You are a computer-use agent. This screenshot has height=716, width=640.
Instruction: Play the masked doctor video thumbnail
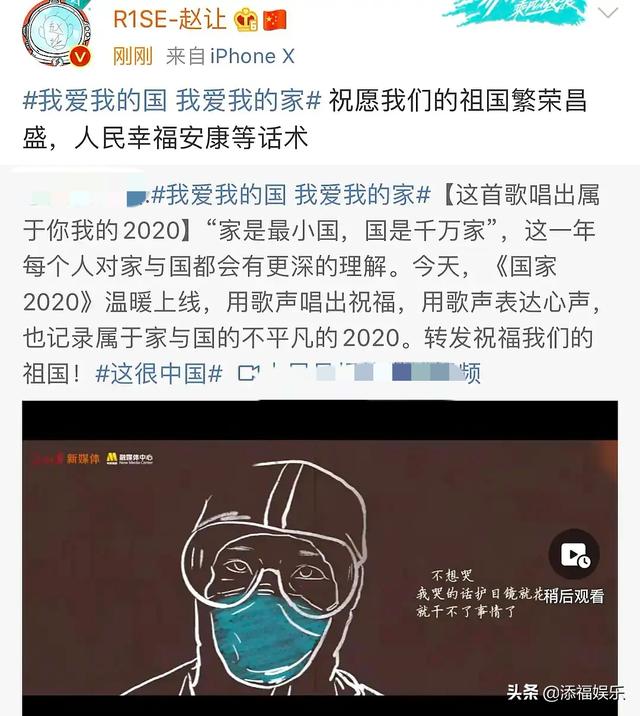coord(320,558)
